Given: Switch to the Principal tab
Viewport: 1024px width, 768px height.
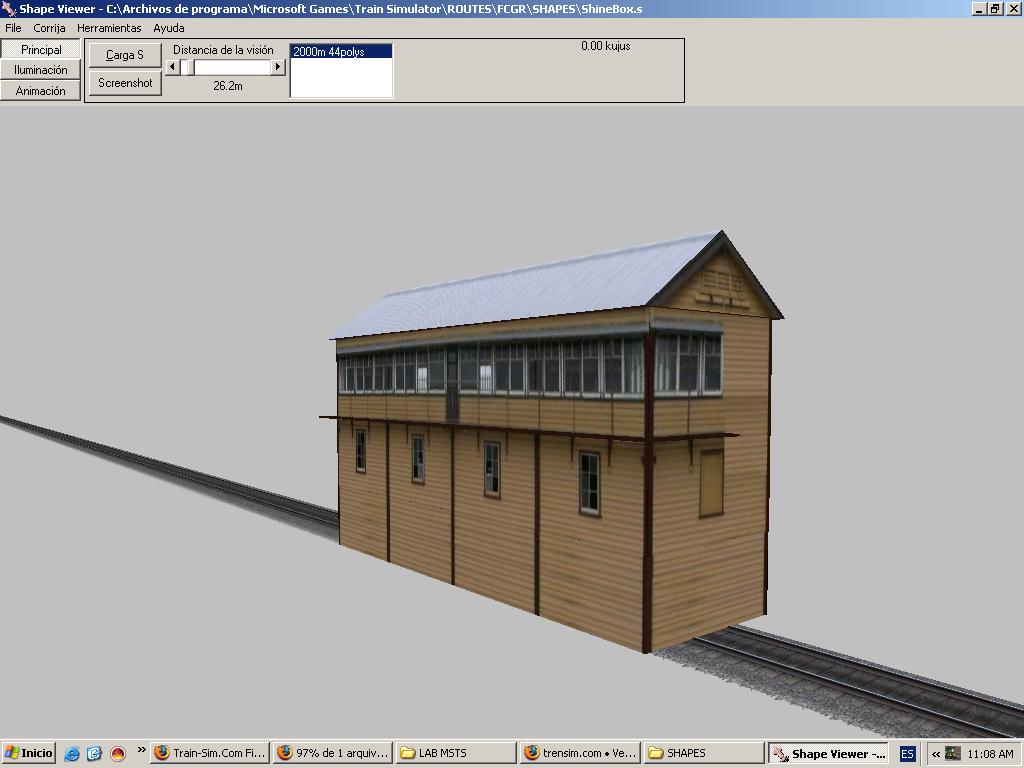Looking at the screenshot, I should [x=41, y=50].
